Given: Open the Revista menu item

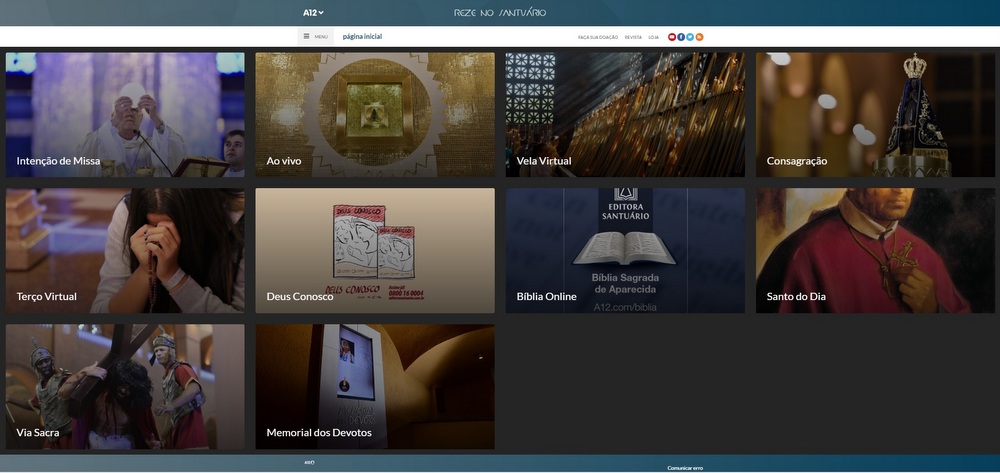Looking at the screenshot, I should coord(633,37).
